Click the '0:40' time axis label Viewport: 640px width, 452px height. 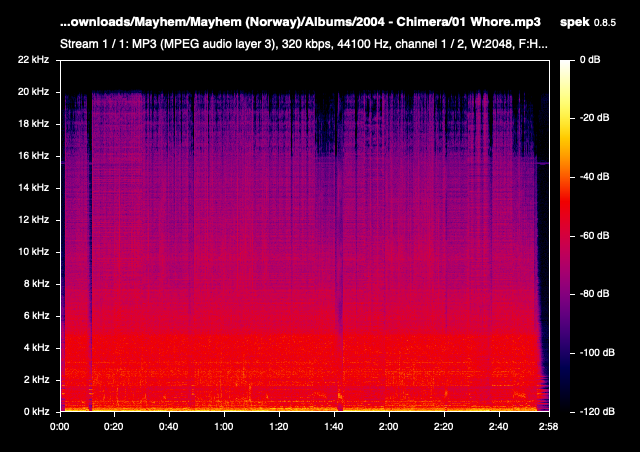[169, 427]
